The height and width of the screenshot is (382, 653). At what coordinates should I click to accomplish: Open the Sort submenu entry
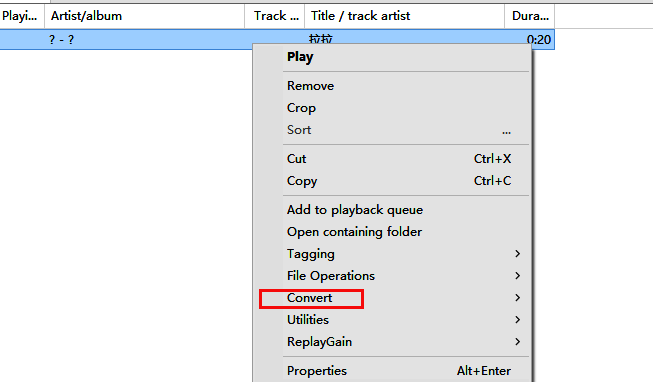[392, 130]
